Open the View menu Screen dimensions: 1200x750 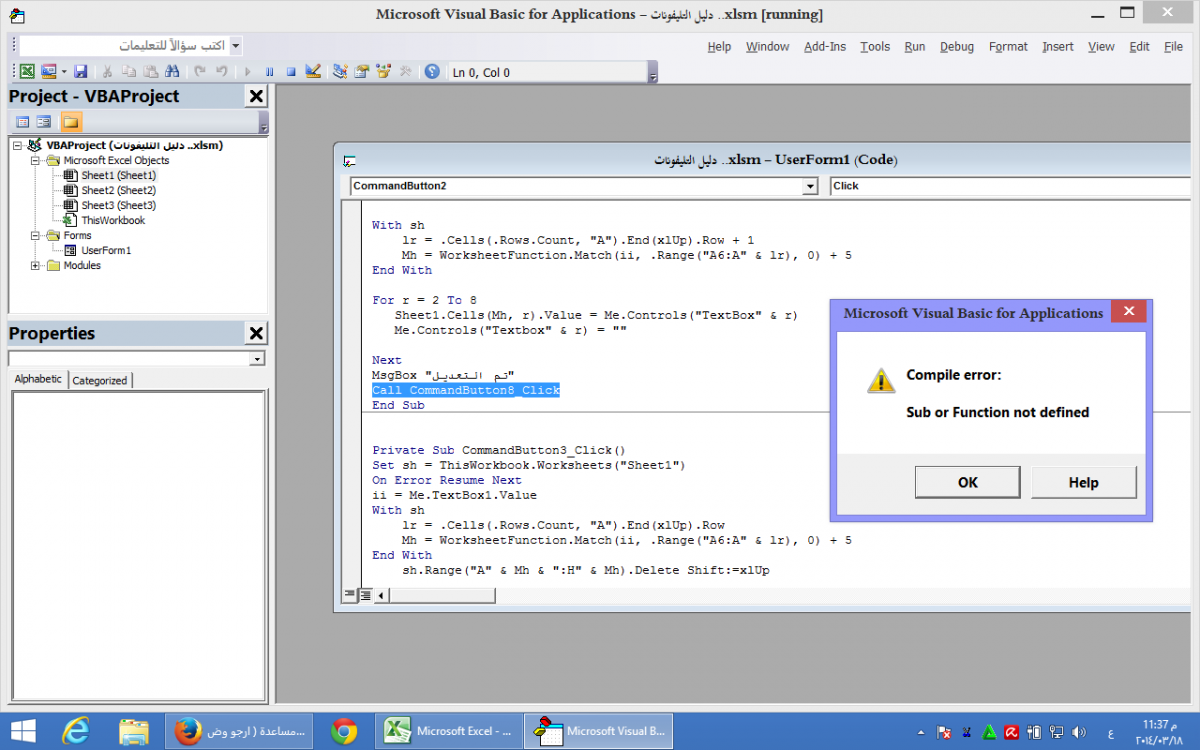1101,46
